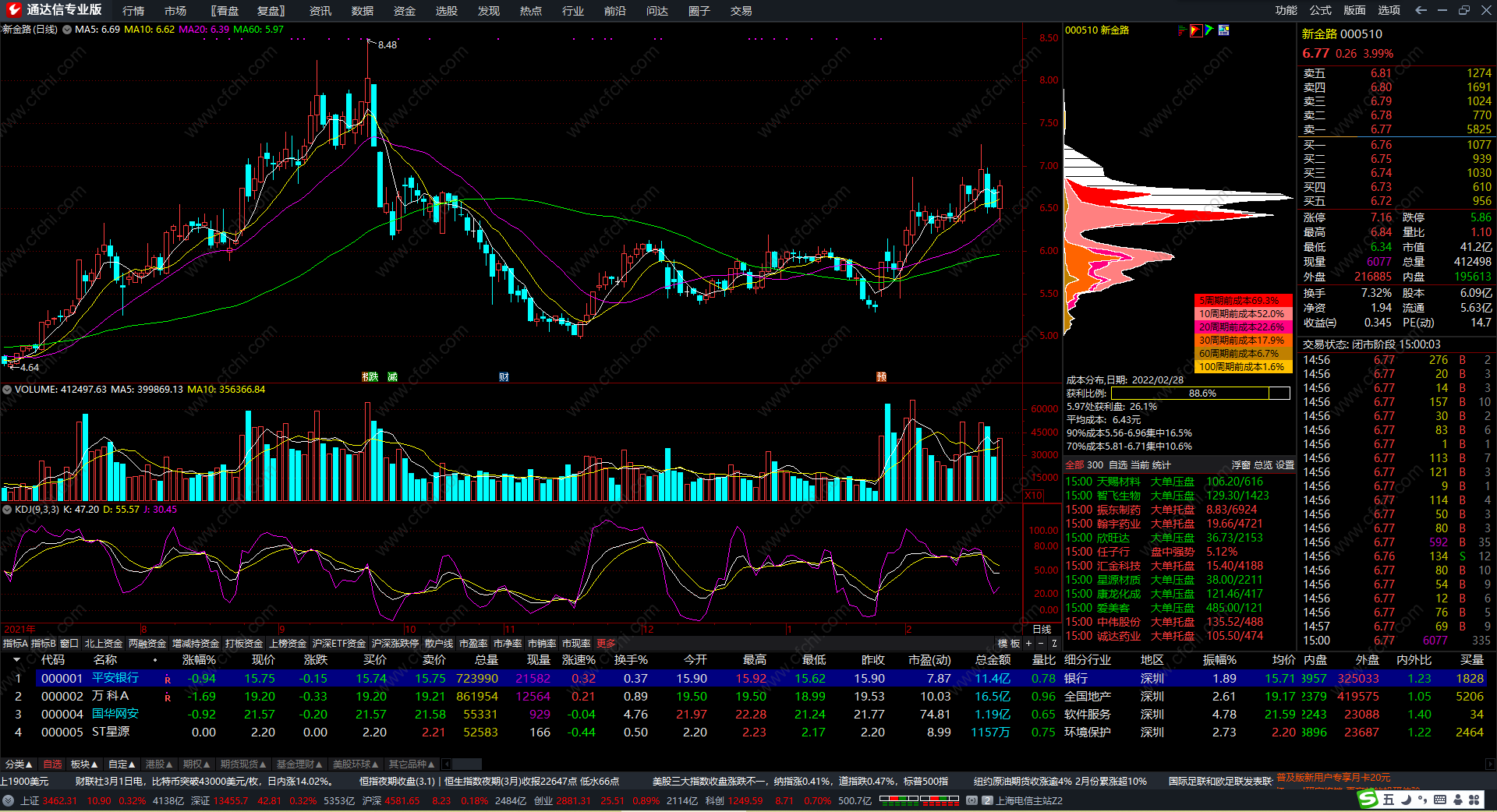Expand the 板块 sector dropdown tab
Image resolution: width=1497 pixels, height=812 pixels.
click(83, 764)
